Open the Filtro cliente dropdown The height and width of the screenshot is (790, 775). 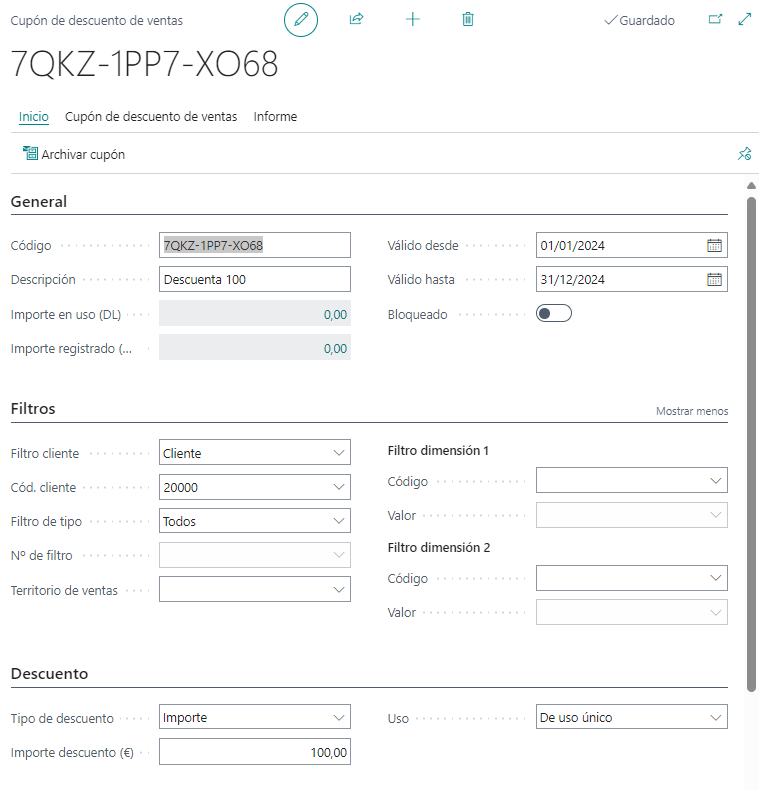[x=254, y=452]
